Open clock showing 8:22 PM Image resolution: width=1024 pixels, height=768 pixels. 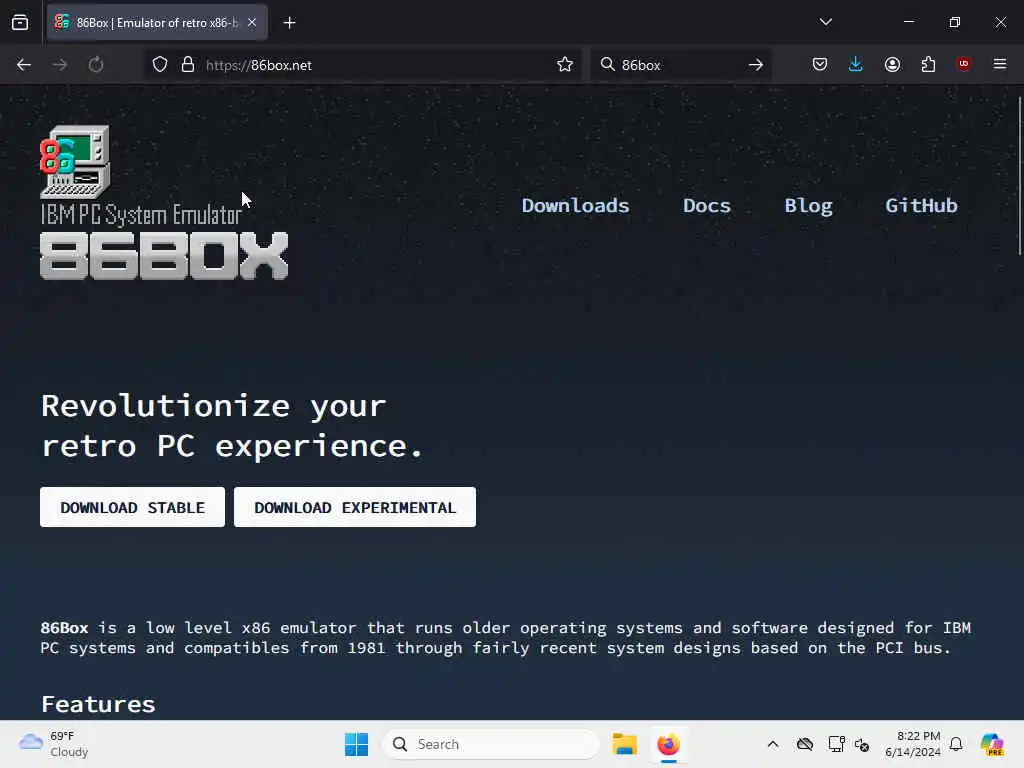912,744
